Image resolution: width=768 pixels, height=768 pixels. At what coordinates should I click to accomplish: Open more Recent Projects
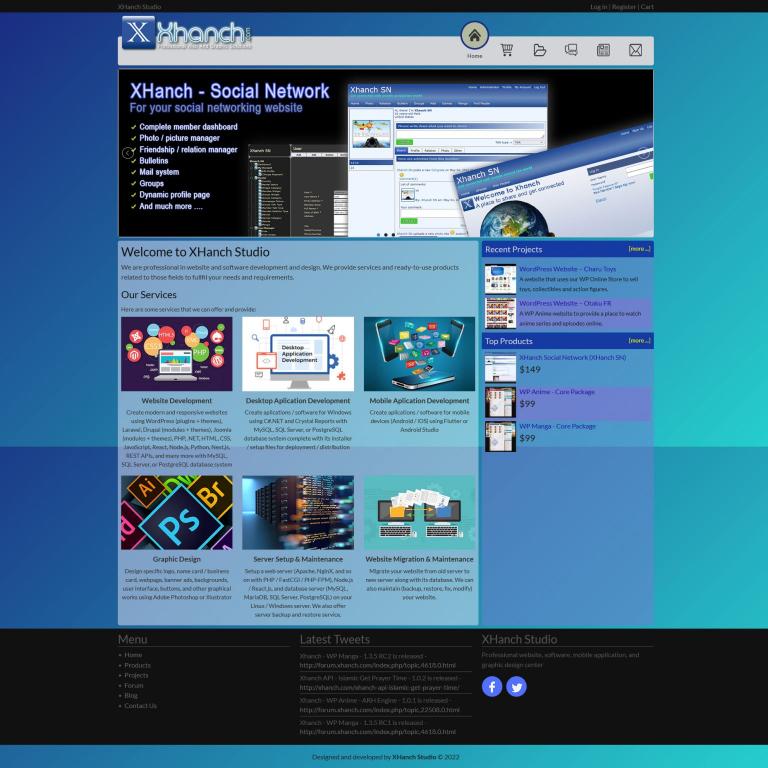(x=639, y=249)
